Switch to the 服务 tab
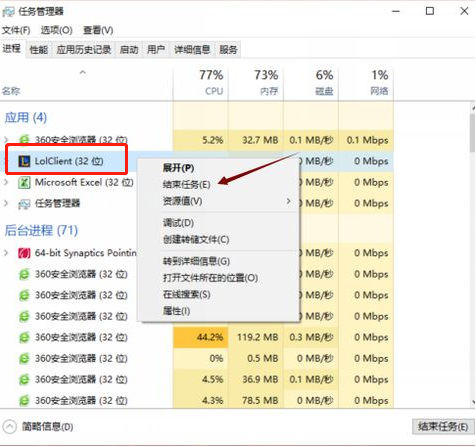The height and width of the screenshot is (447, 476). tap(228, 50)
